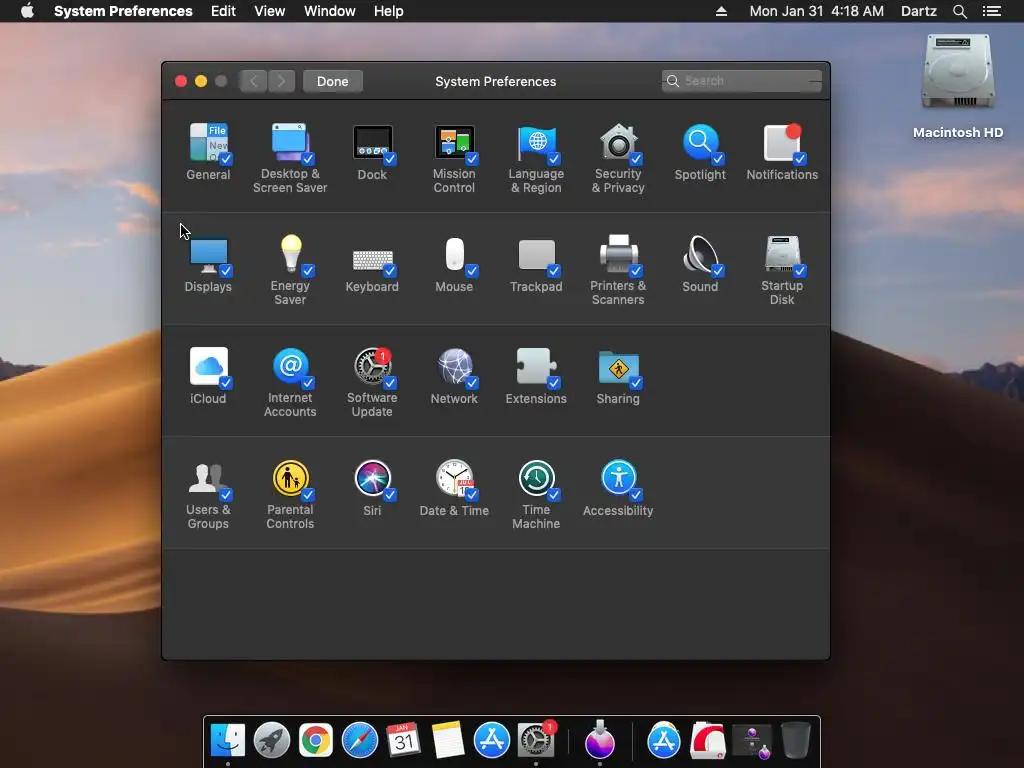The height and width of the screenshot is (768, 1024).
Task: Open the Window menu
Action: point(330,11)
